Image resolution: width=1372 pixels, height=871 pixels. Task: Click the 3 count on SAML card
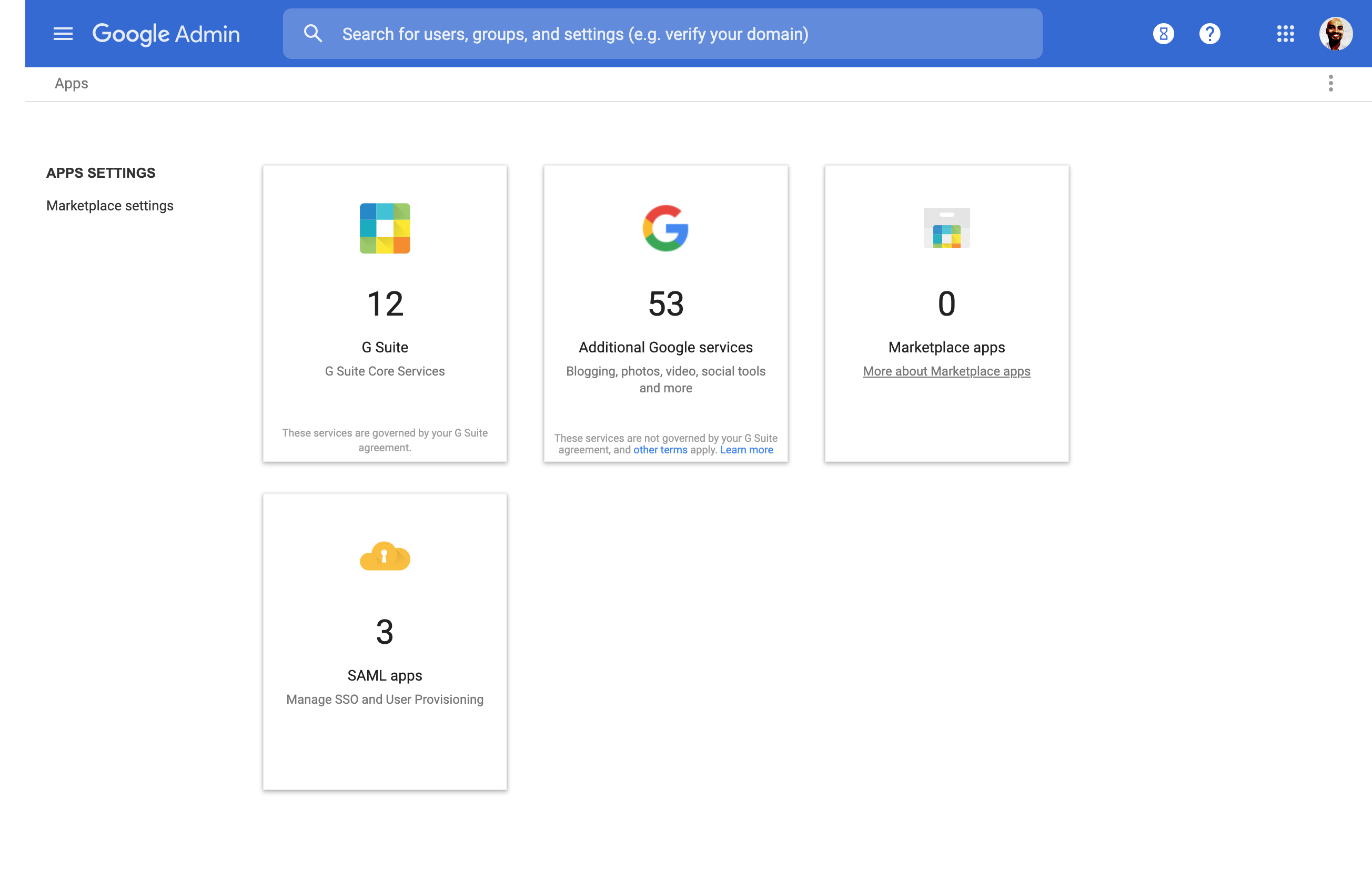tap(385, 632)
